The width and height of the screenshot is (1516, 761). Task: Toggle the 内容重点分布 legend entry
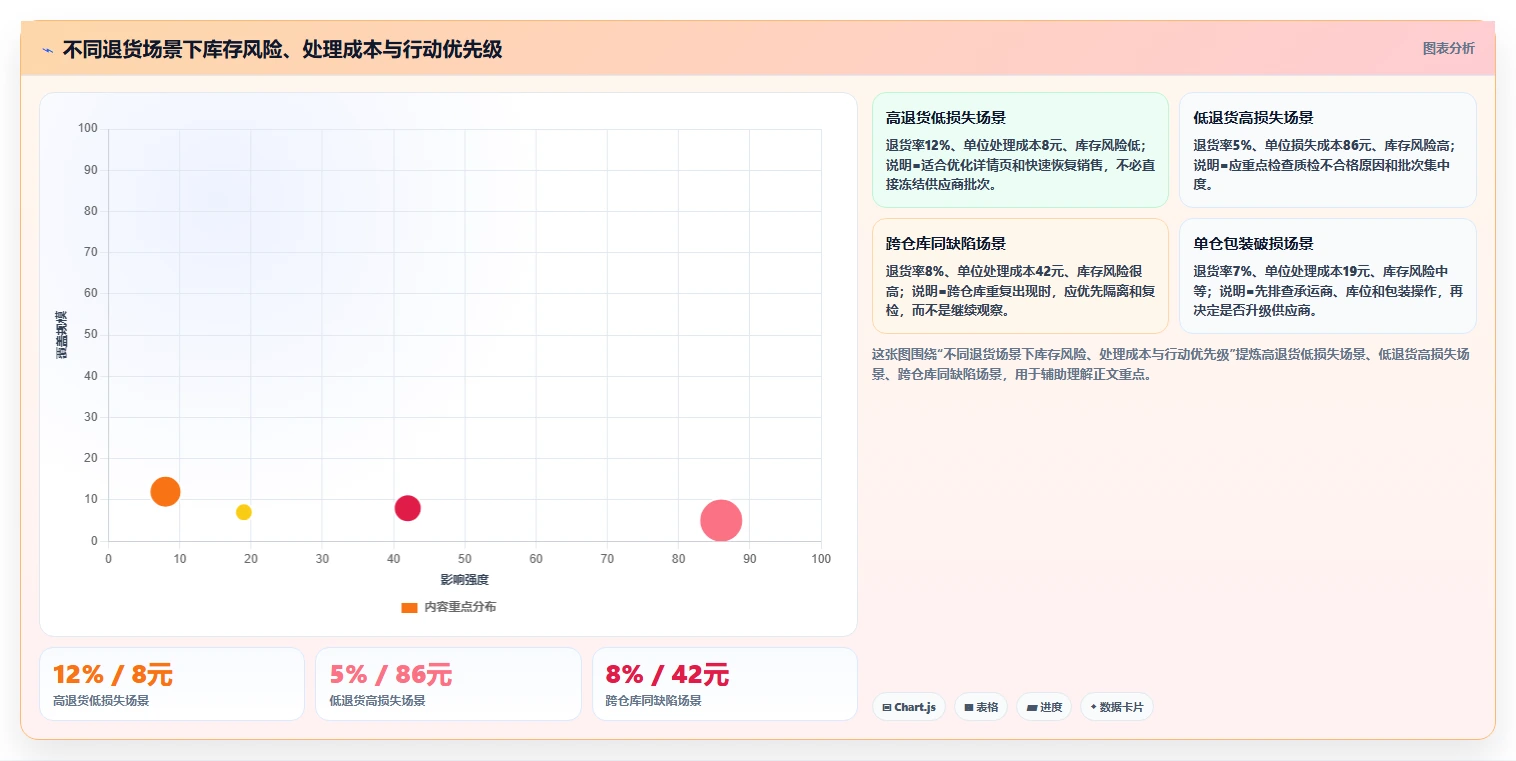pyautogui.click(x=448, y=607)
